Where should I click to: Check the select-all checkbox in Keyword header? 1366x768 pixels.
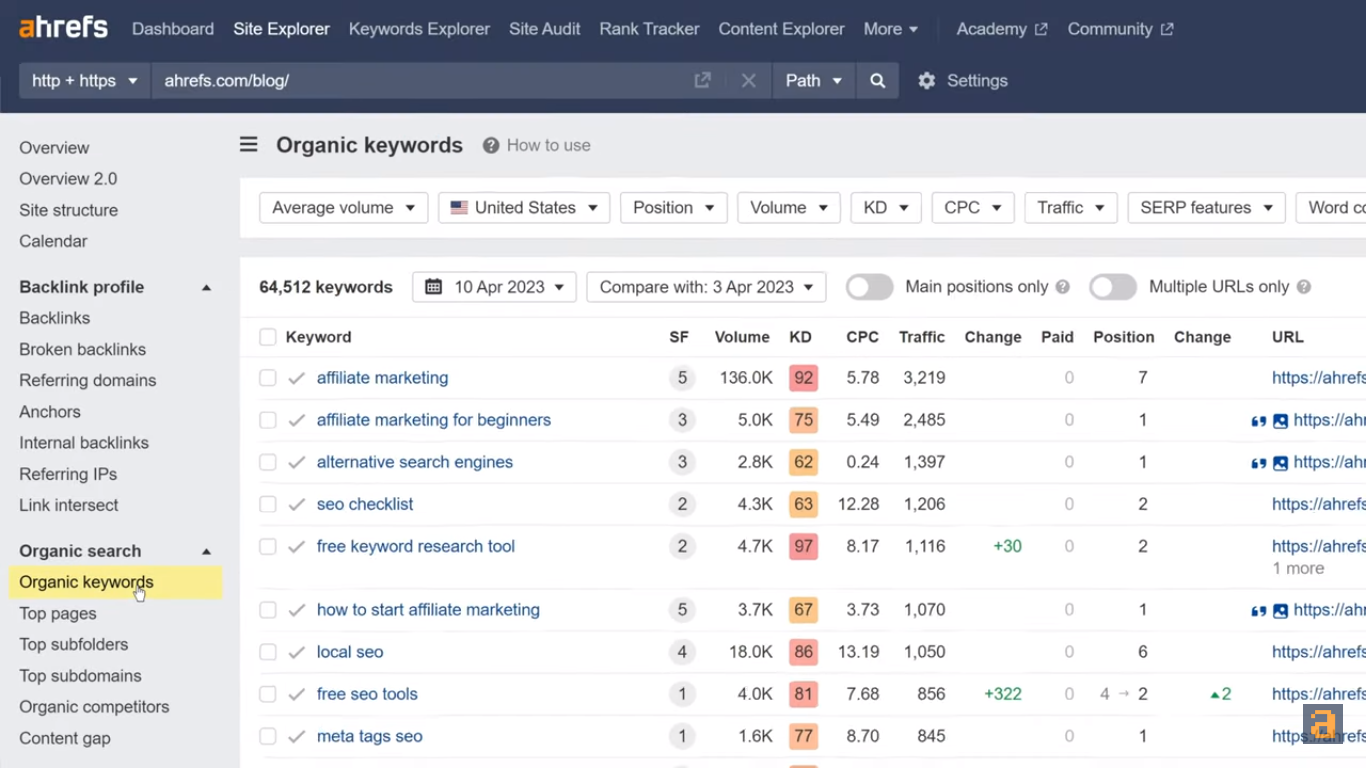(x=268, y=337)
